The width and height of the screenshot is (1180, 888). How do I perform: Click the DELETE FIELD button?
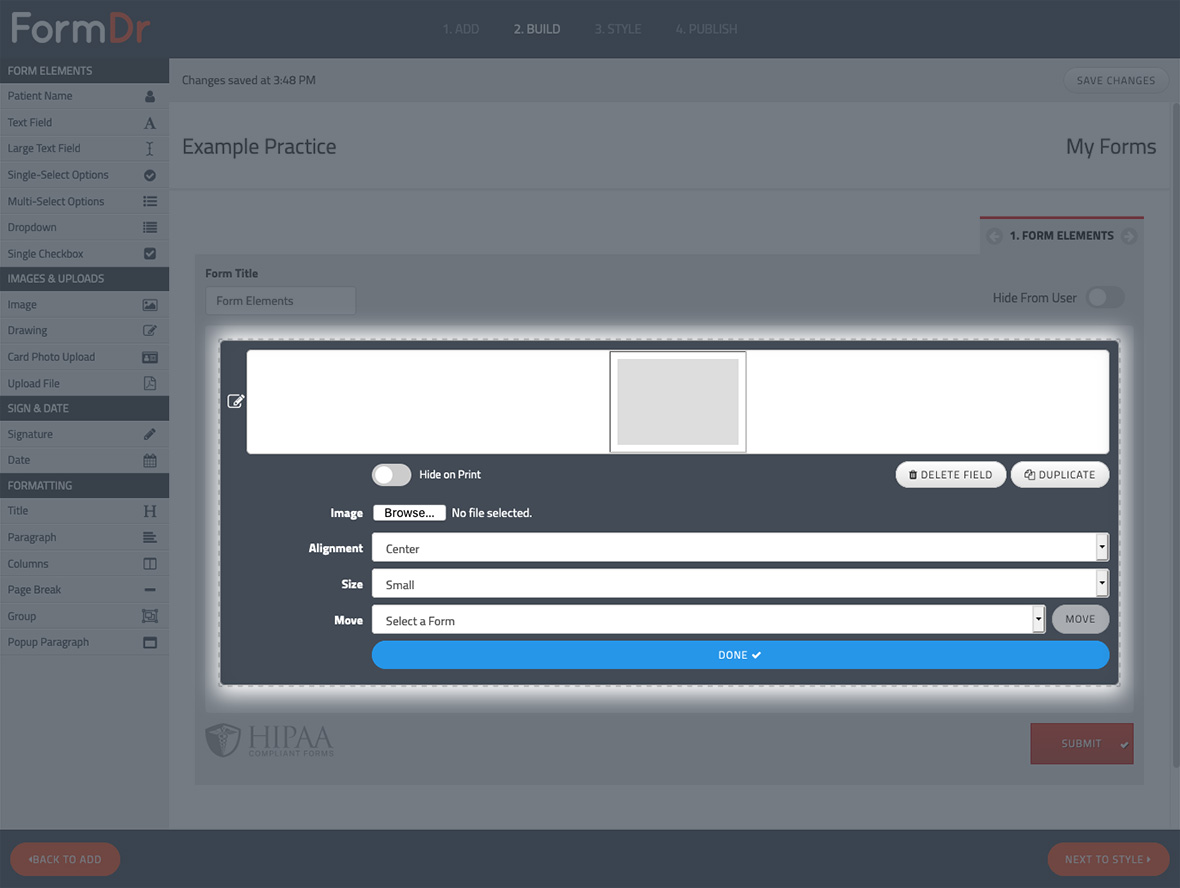click(950, 475)
